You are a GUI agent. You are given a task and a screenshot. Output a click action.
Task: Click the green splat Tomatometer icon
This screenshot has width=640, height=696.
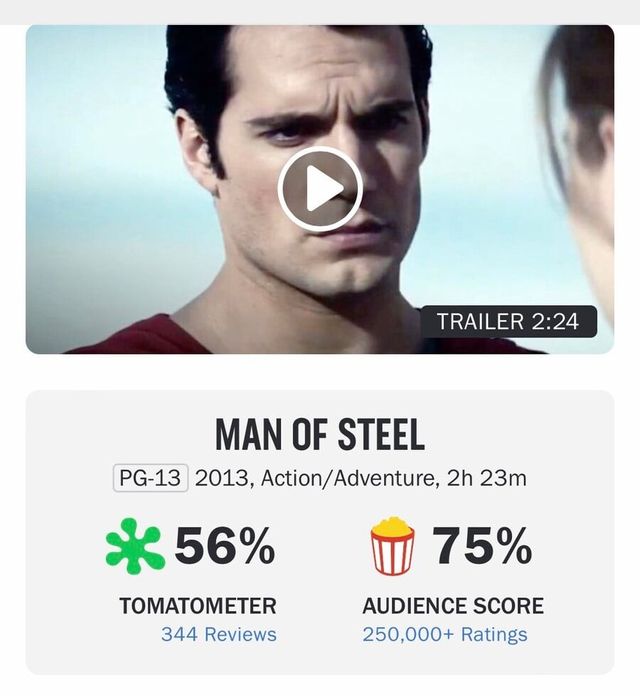click(133, 546)
